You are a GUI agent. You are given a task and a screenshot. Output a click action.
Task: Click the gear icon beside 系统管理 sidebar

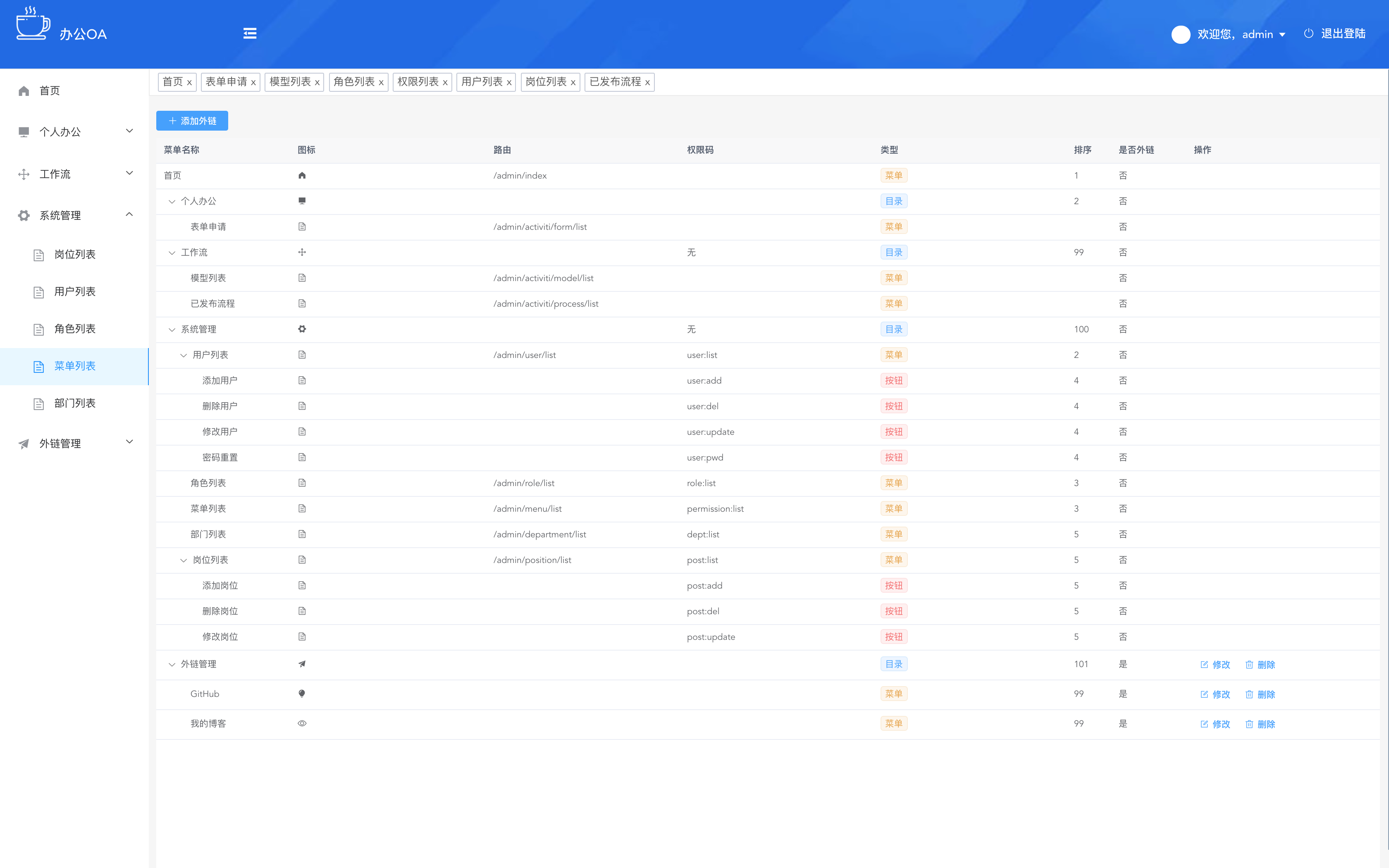point(24,215)
